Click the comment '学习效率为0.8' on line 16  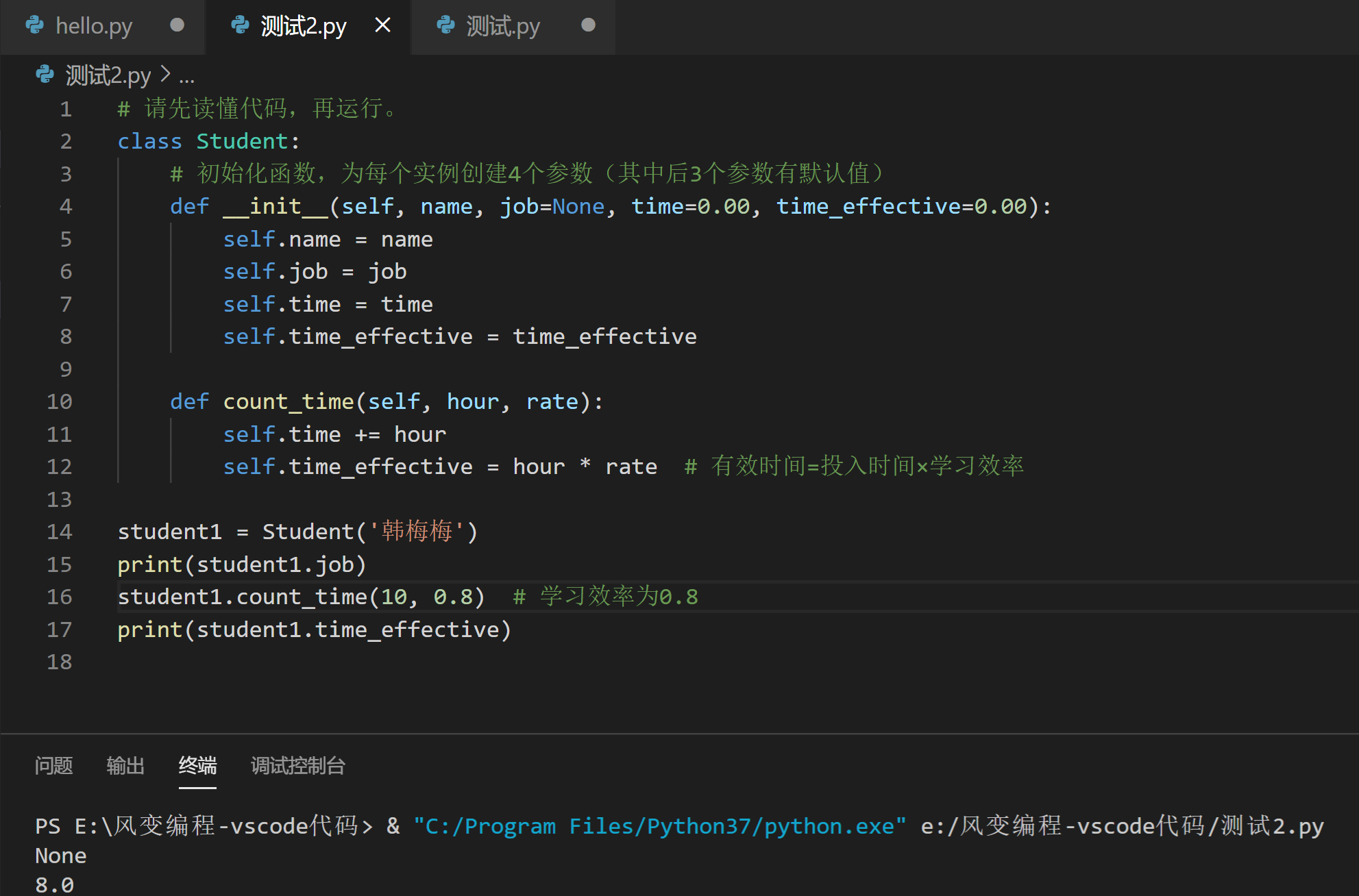(x=606, y=597)
